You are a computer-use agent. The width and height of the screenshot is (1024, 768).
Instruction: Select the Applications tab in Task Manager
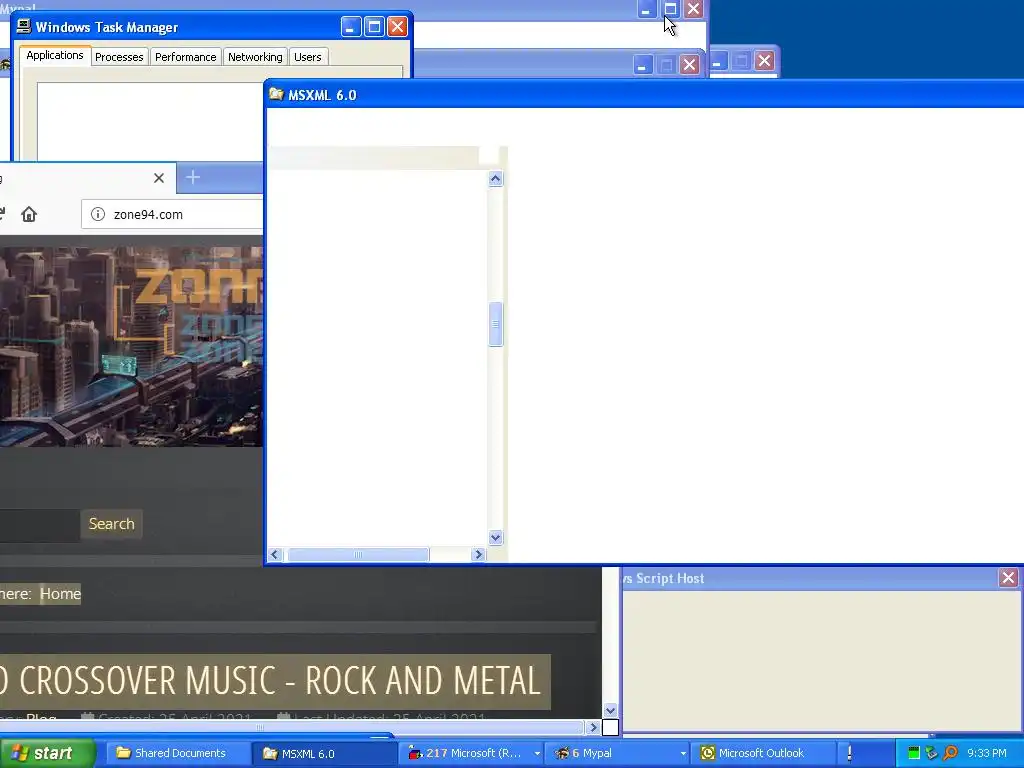(x=55, y=56)
